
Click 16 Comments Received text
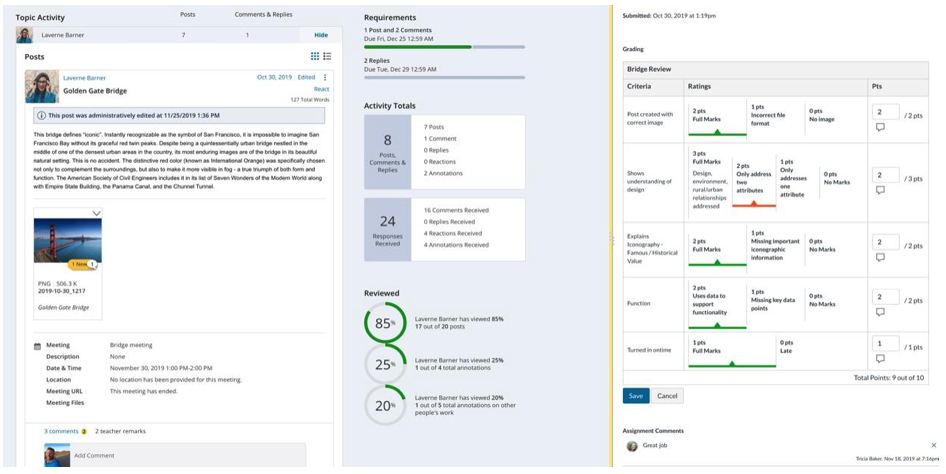click(x=457, y=210)
